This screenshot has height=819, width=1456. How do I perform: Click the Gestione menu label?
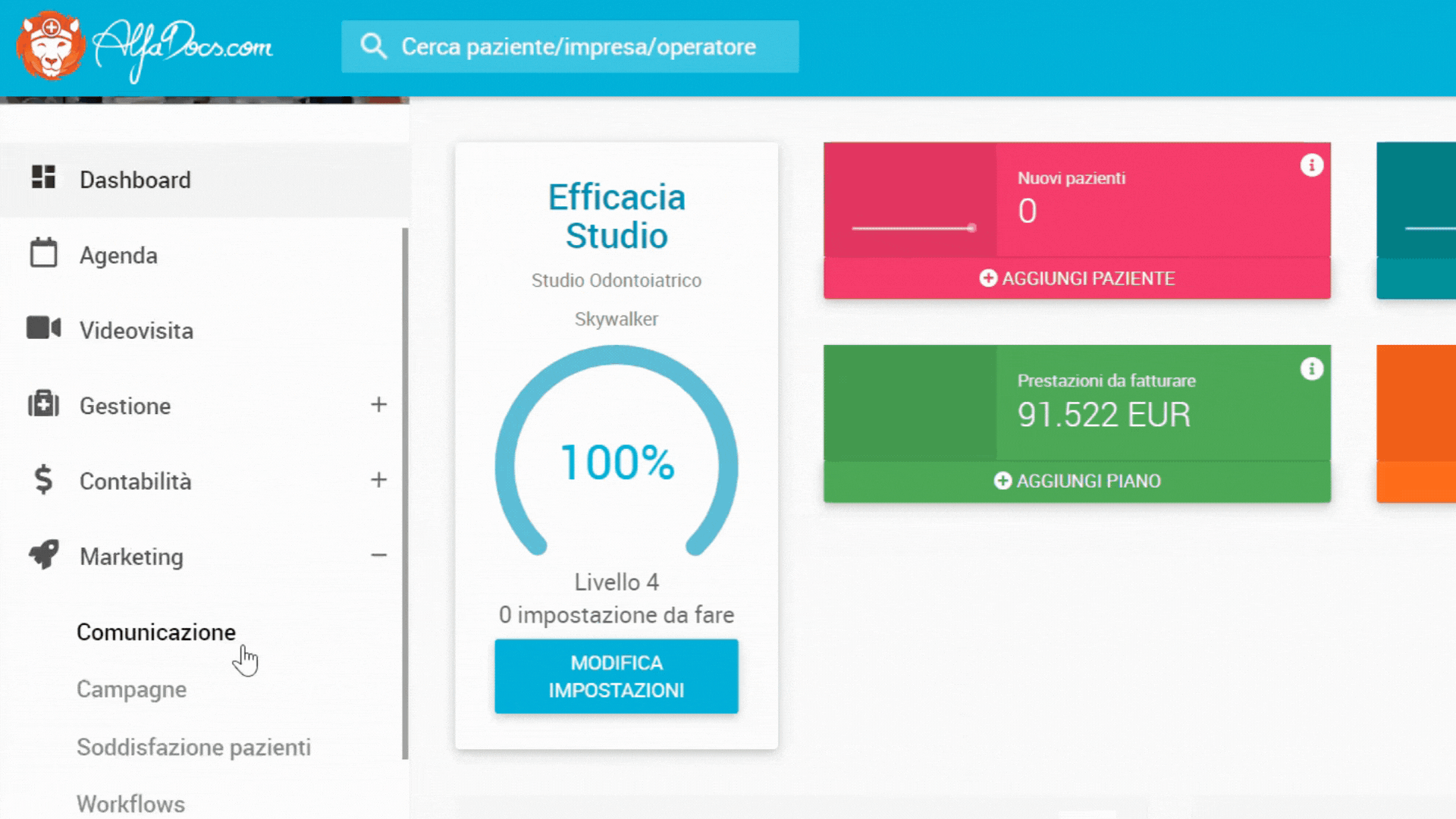coord(125,406)
